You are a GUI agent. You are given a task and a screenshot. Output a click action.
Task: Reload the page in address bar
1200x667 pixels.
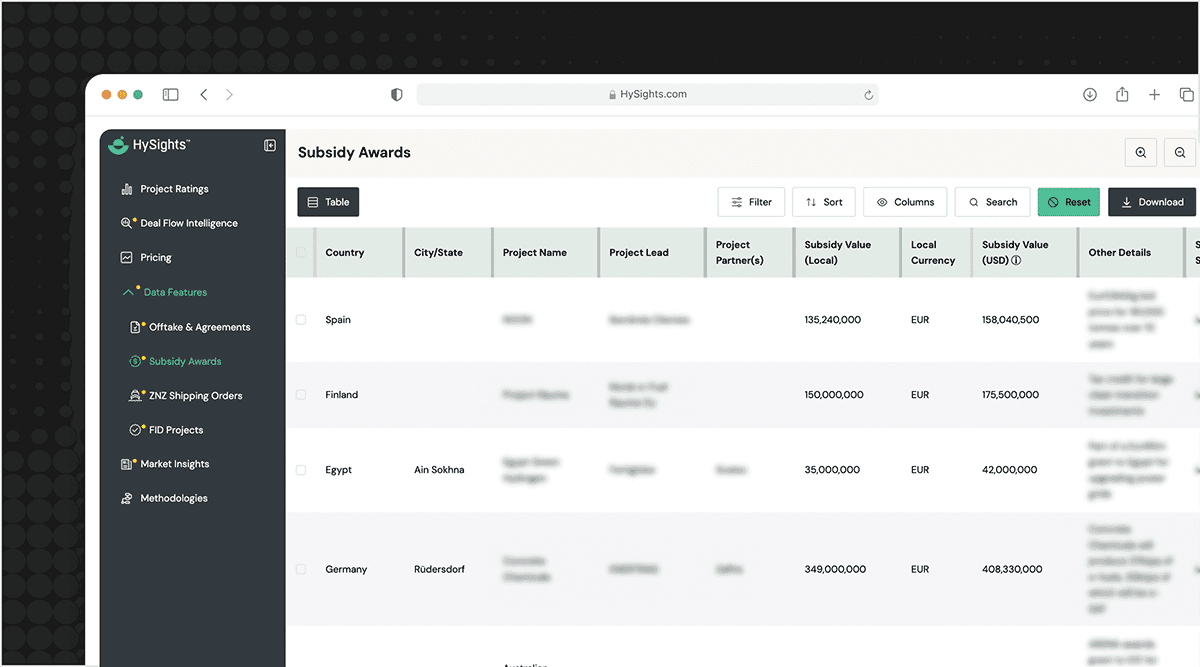[868, 95]
